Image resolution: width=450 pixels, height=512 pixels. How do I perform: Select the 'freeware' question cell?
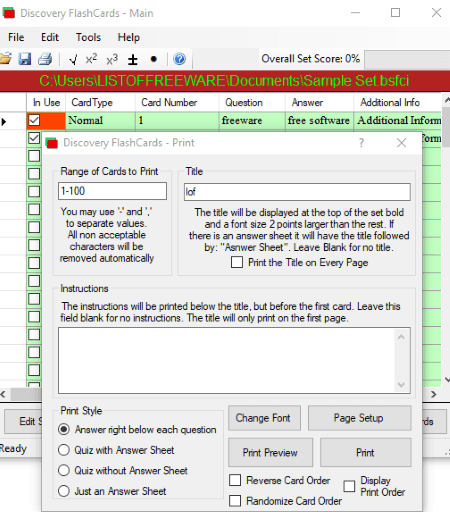pyautogui.click(x=252, y=120)
